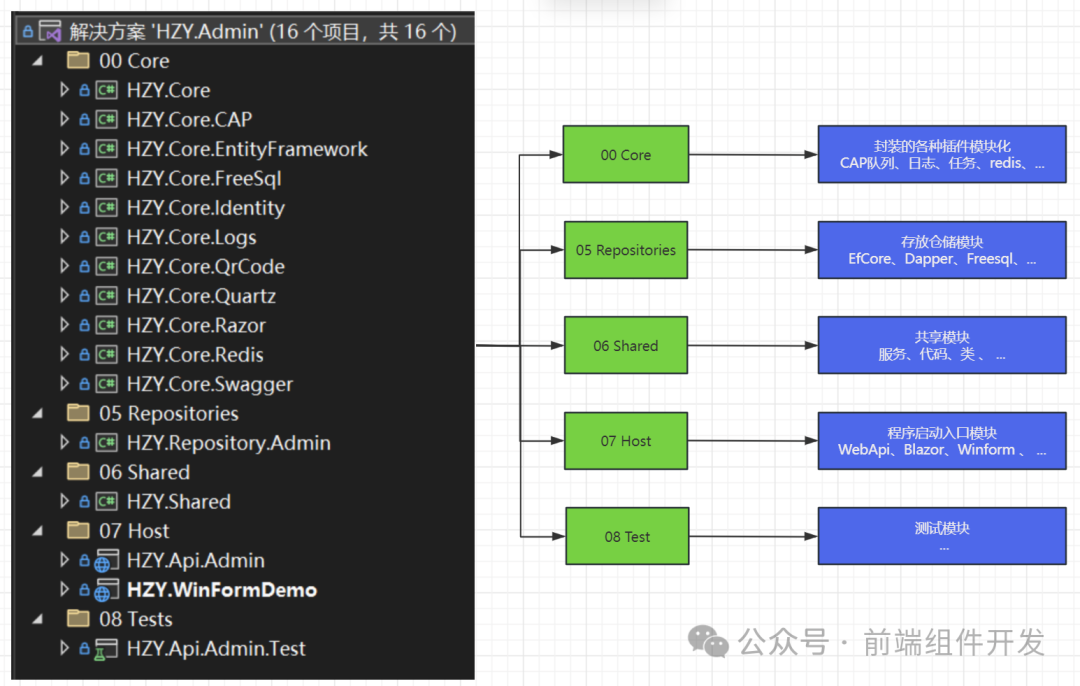The width and height of the screenshot is (1080, 686).
Task: Click the lock icon beside HZY.Core.Razor
Action: 85,326
